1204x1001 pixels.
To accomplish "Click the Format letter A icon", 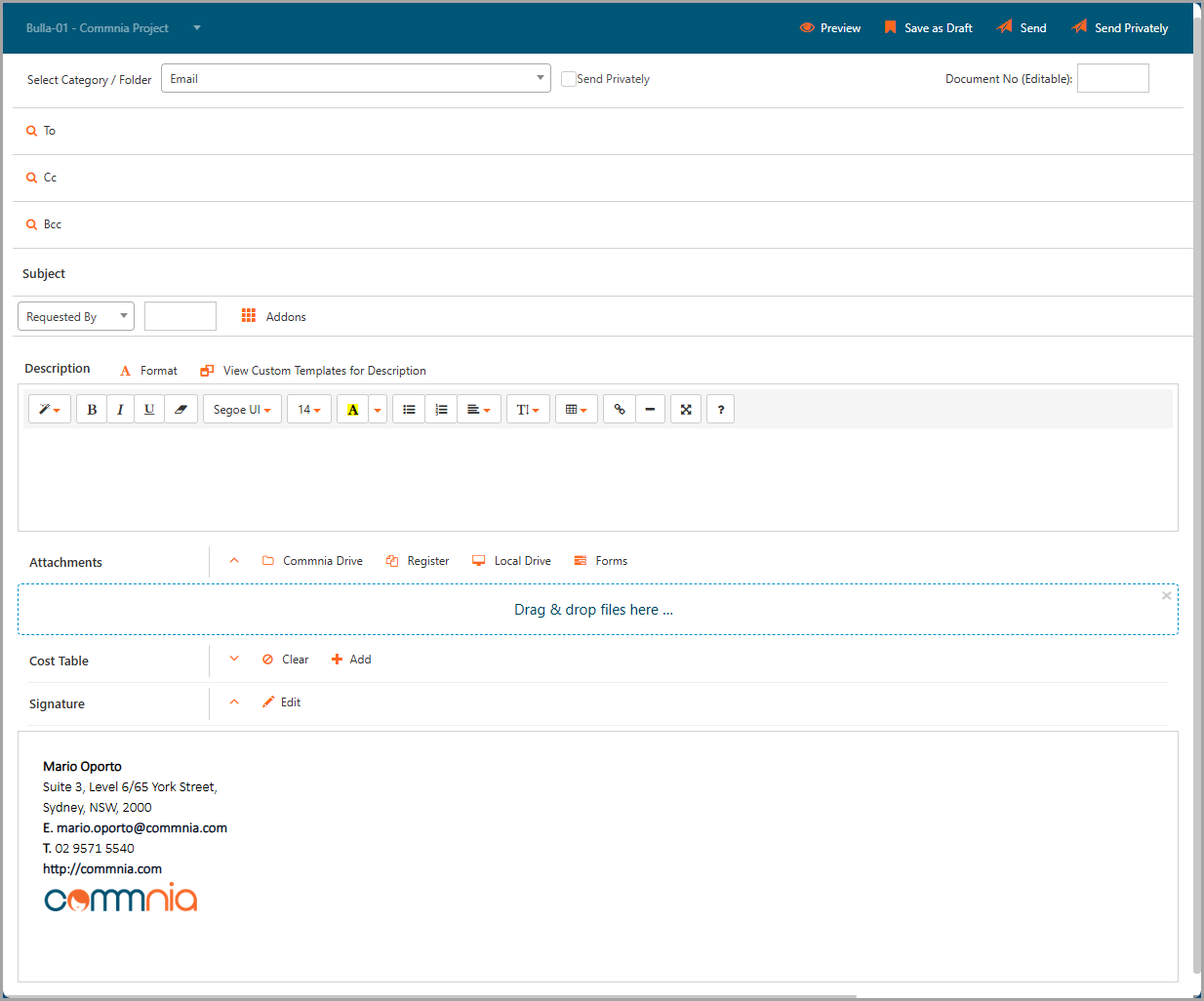I will pos(125,371).
